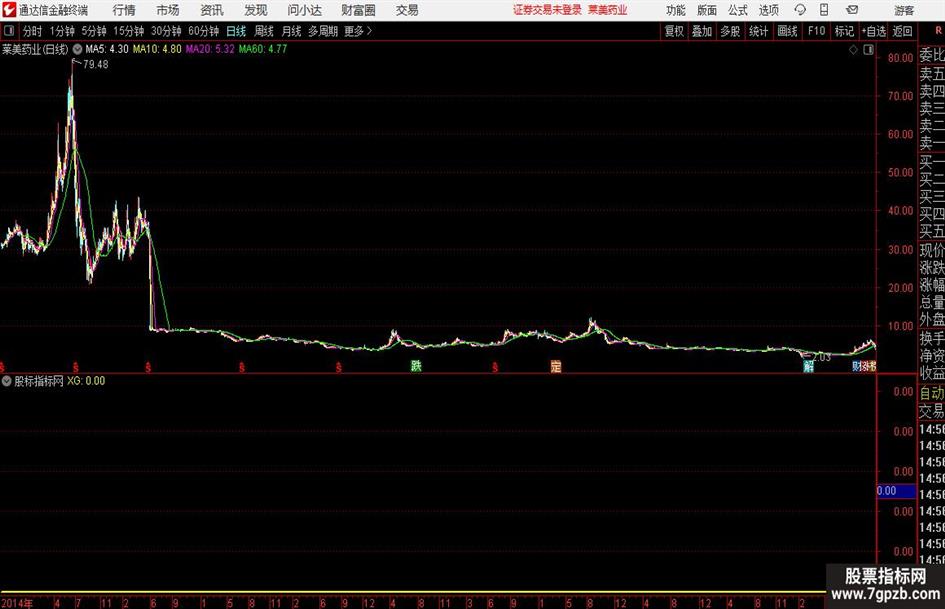Click the 财 event marker

856,365
